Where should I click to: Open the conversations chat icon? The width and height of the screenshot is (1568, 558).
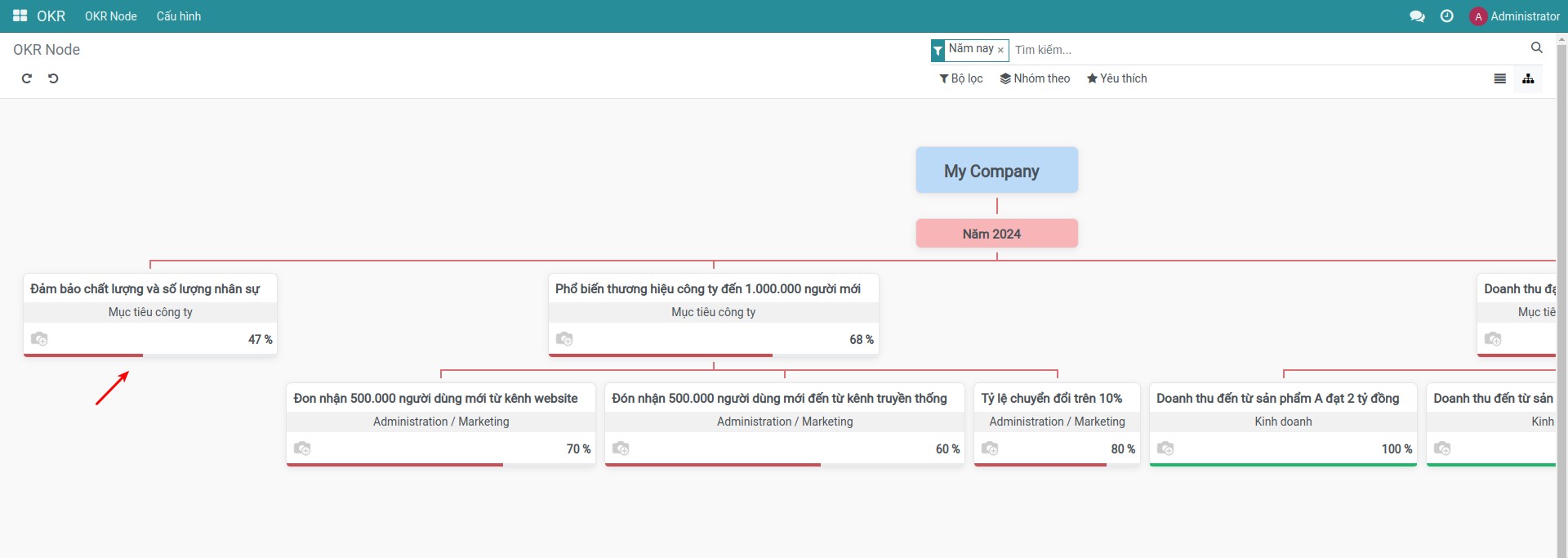coord(1417,16)
